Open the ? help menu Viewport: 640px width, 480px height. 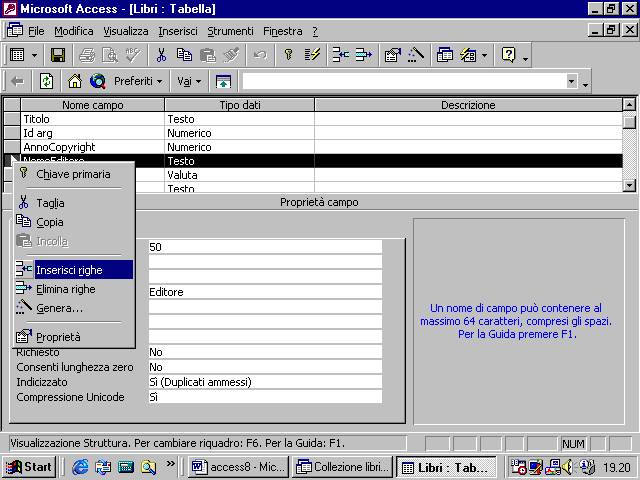pos(315,31)
